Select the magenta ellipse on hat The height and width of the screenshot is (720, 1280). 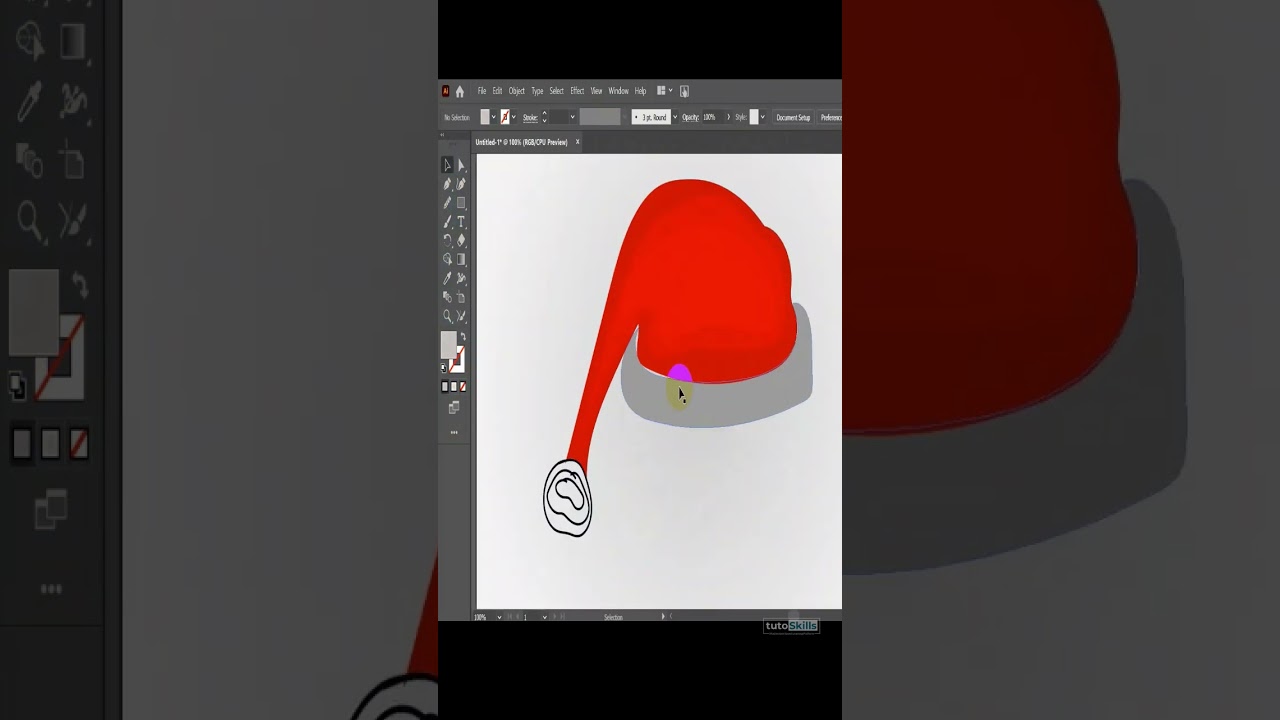tap(680, 373)
